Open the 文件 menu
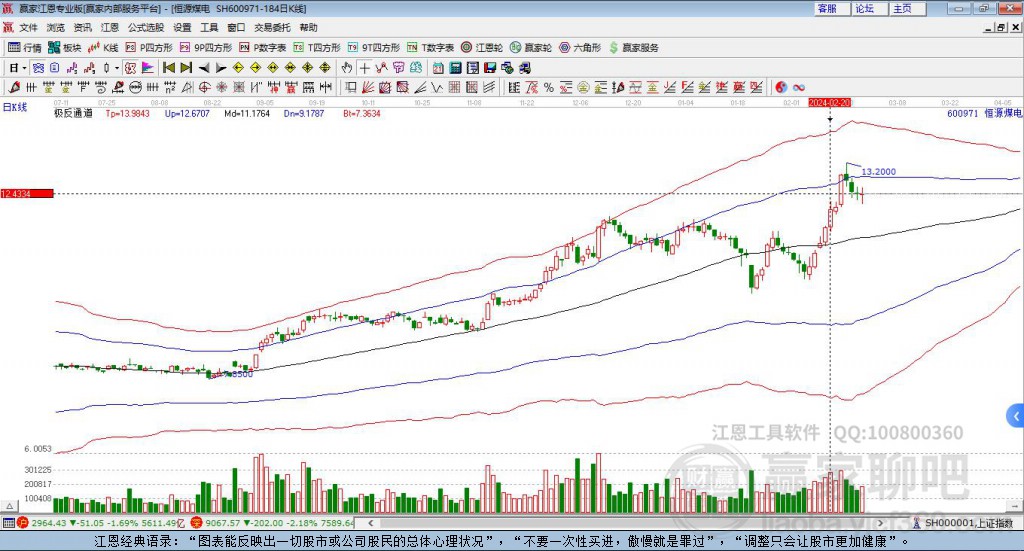Screen dimensions: 1024x551 pyautogui.click(x=29, y=27)
